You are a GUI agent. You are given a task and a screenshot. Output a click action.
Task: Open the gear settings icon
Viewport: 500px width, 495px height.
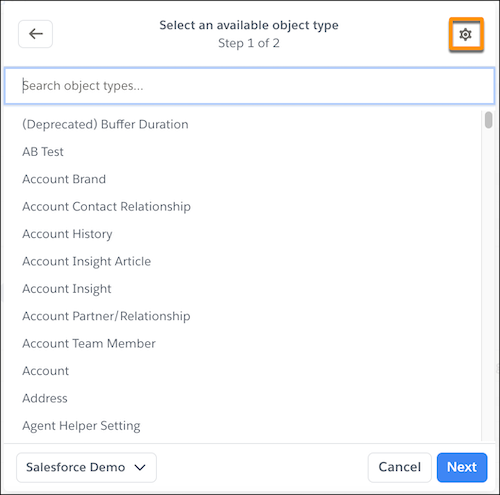click(466, 34)
